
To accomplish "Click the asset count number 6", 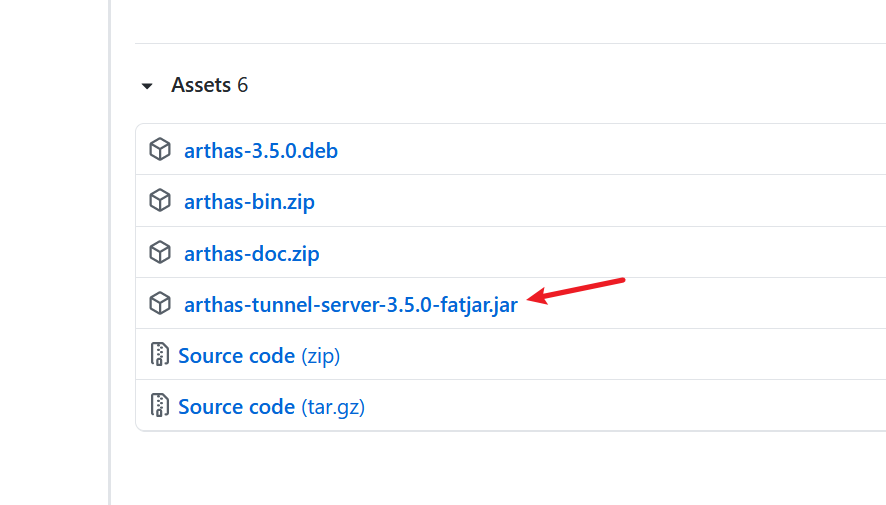I will [x=242, y=85].
